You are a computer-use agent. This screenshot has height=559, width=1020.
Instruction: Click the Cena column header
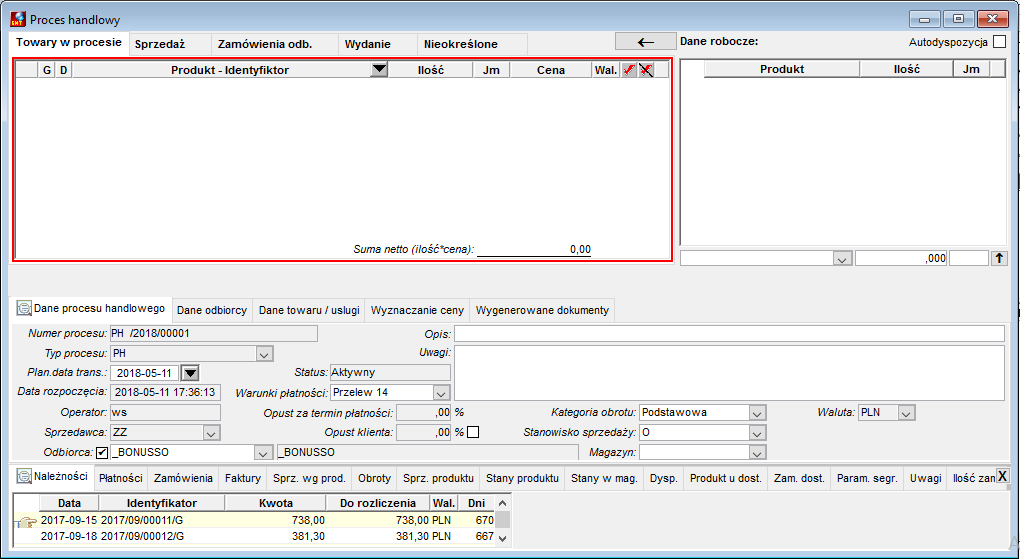550,70
